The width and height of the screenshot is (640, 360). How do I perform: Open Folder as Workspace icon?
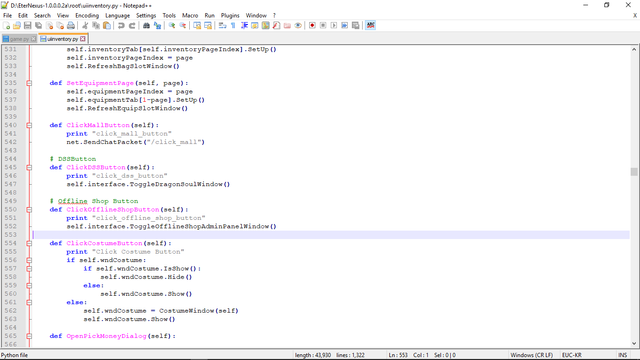287,25
